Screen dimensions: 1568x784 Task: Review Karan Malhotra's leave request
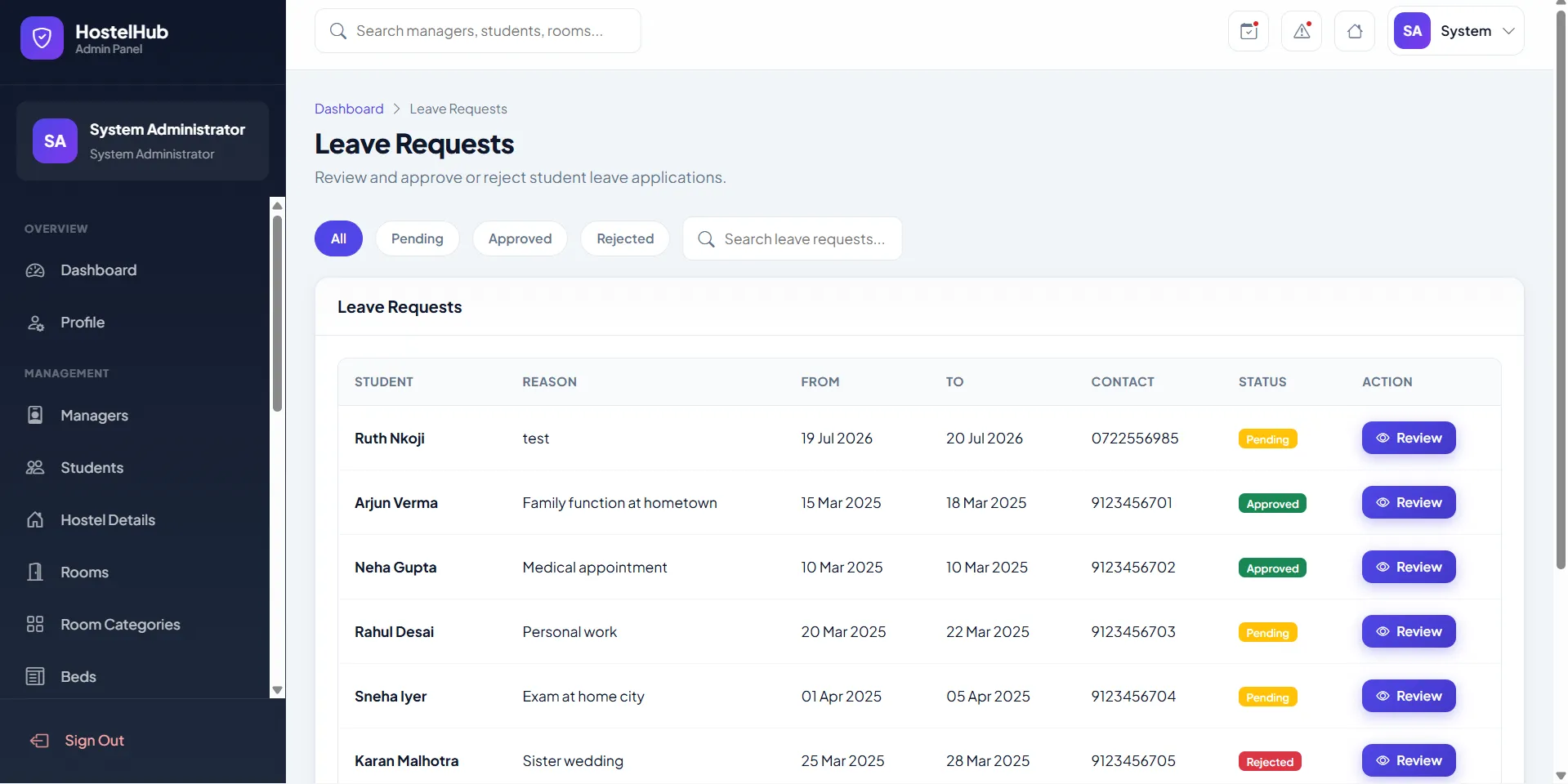[x=1409, y=760]
